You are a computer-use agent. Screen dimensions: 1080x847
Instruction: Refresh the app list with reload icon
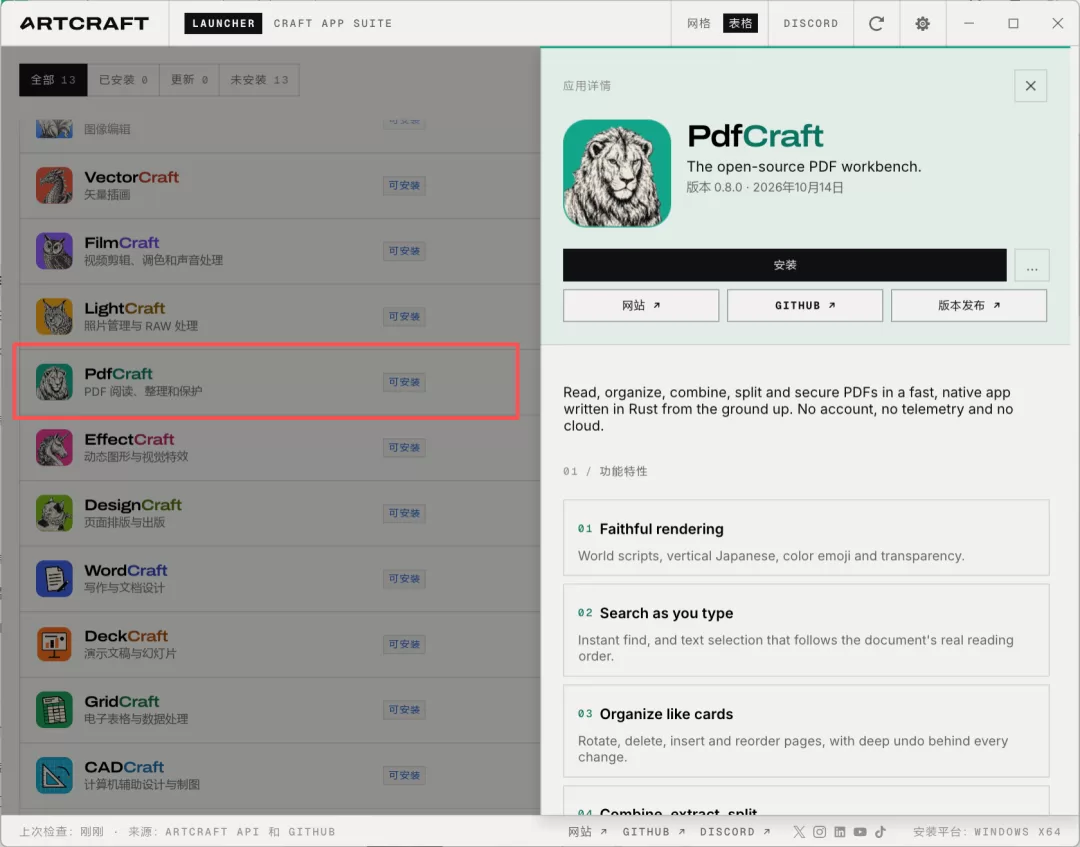[x=876, y=23]
